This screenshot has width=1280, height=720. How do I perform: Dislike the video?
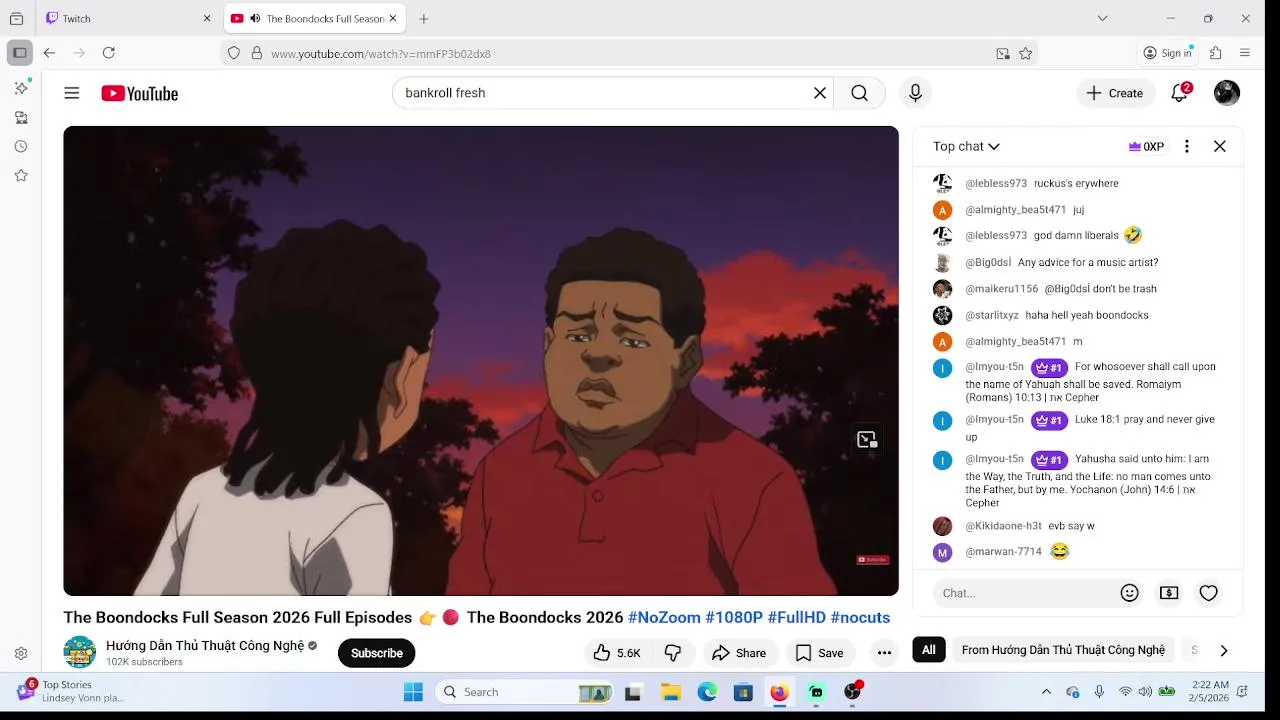click(x=673, y=653)
